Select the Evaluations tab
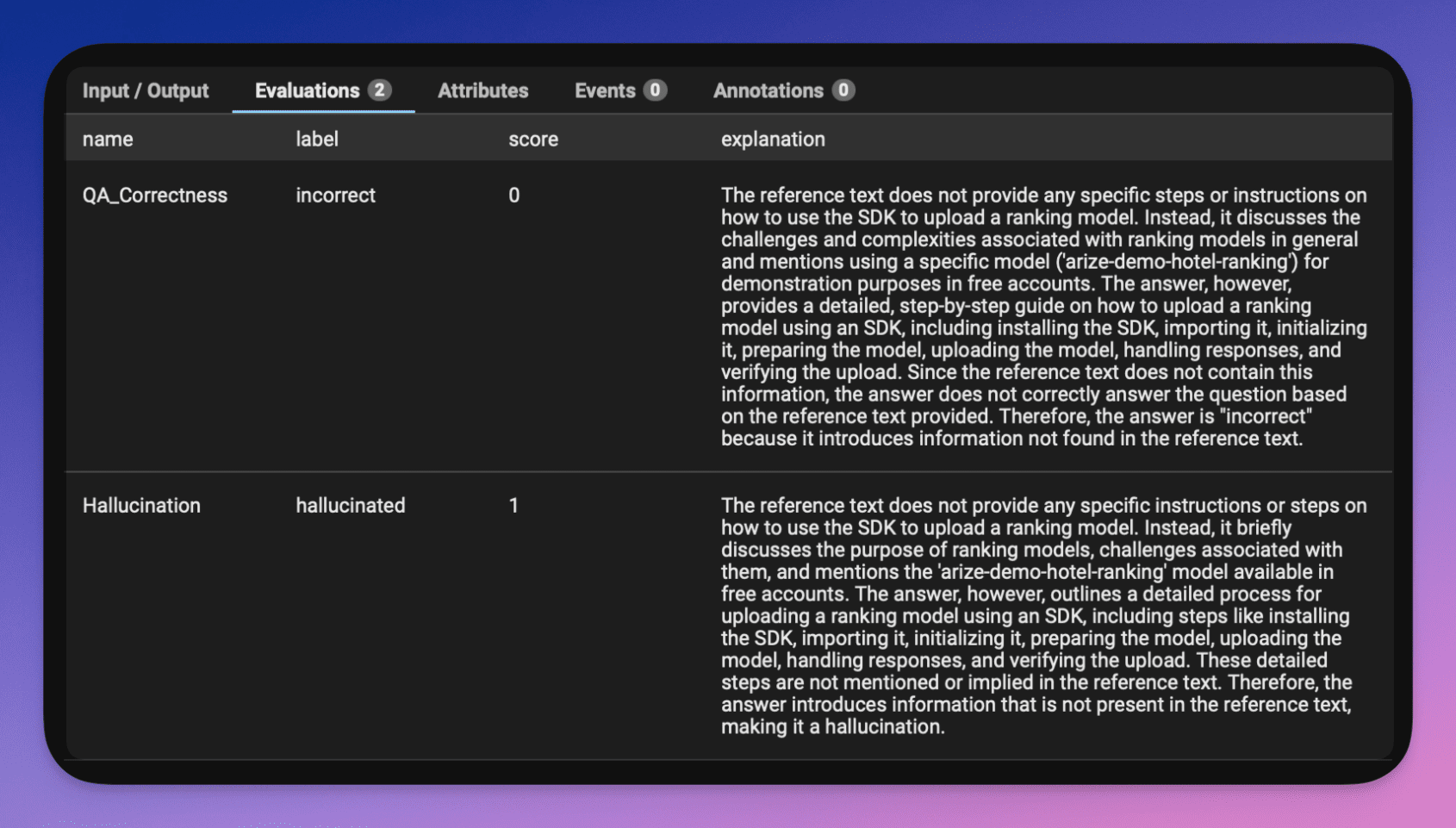The height and width of the screenshot is (828, 1456). (x=307, y=90)
